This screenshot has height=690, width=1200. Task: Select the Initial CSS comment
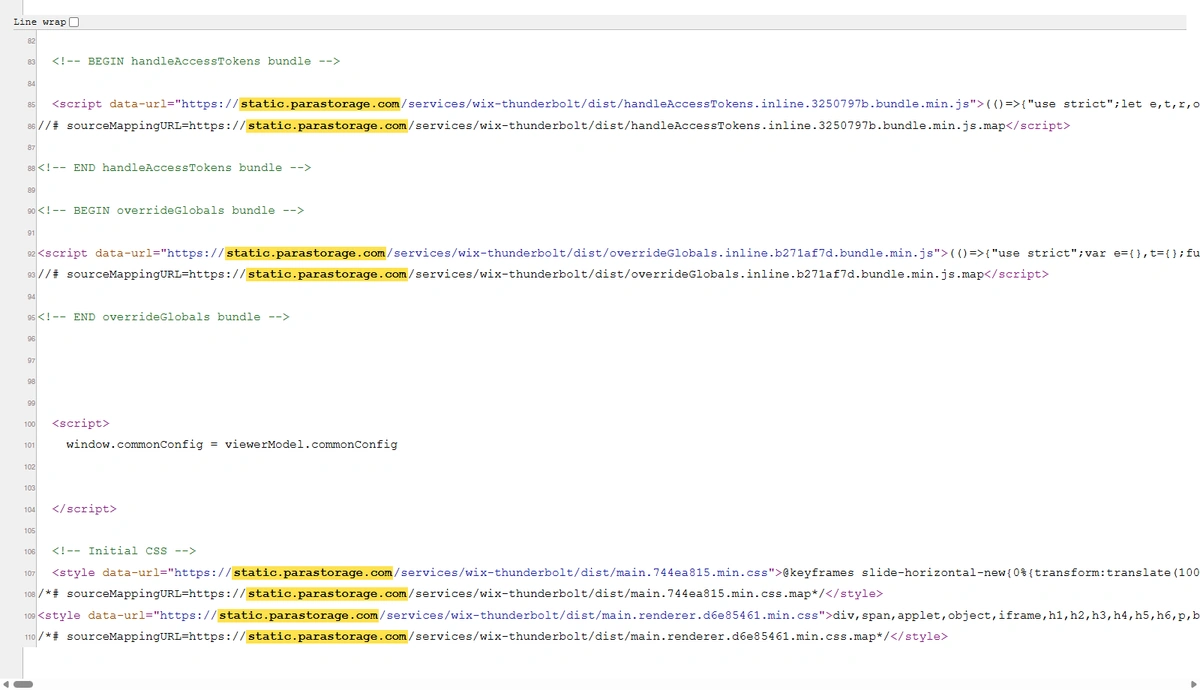[124, 551]
